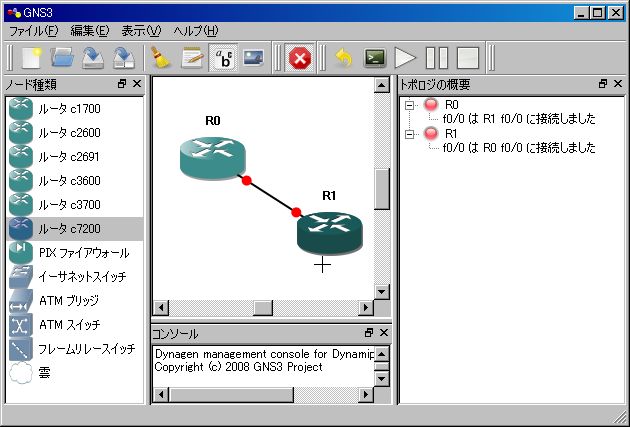
Task: Close the ノード種類 panel
Action: 137,84
